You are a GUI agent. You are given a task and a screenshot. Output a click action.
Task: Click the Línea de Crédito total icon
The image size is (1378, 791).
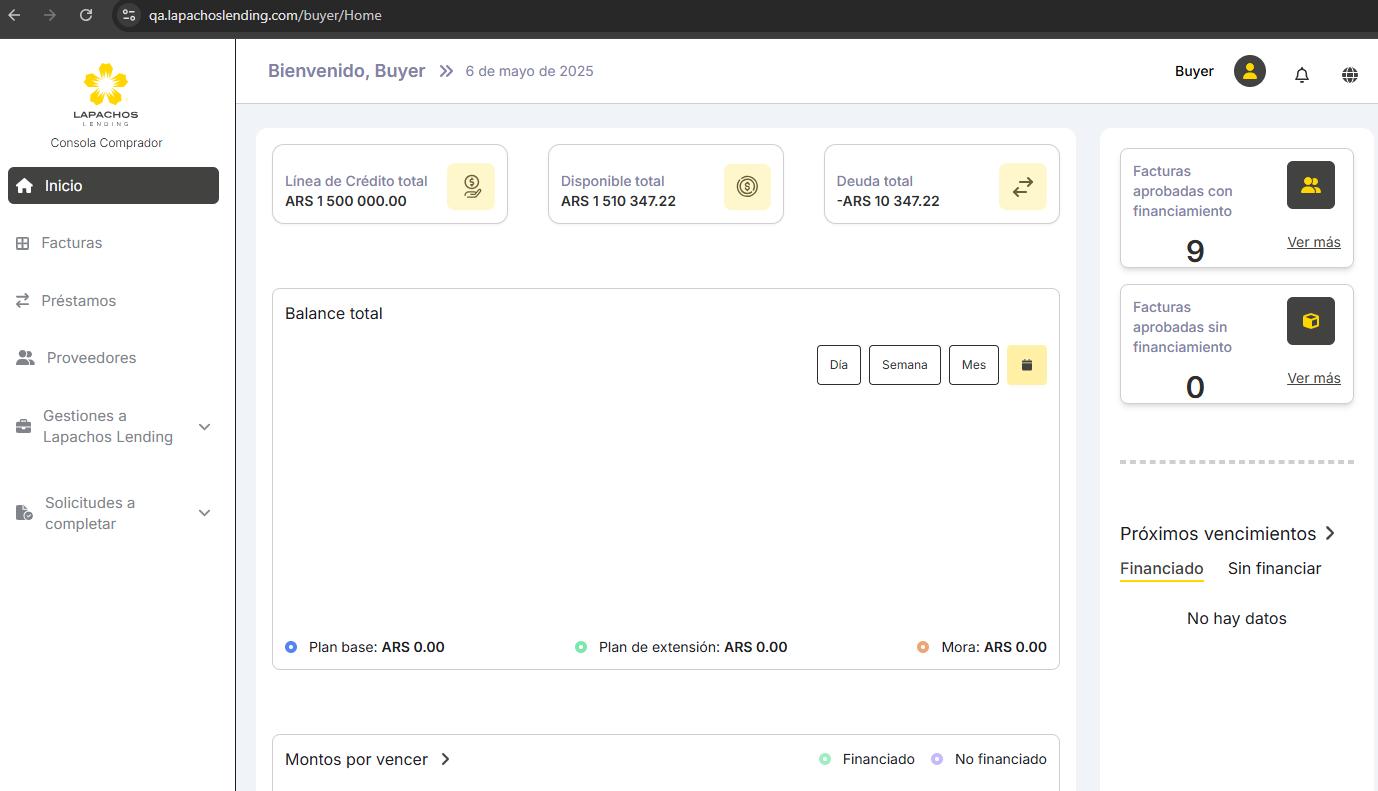click(471, 187)
